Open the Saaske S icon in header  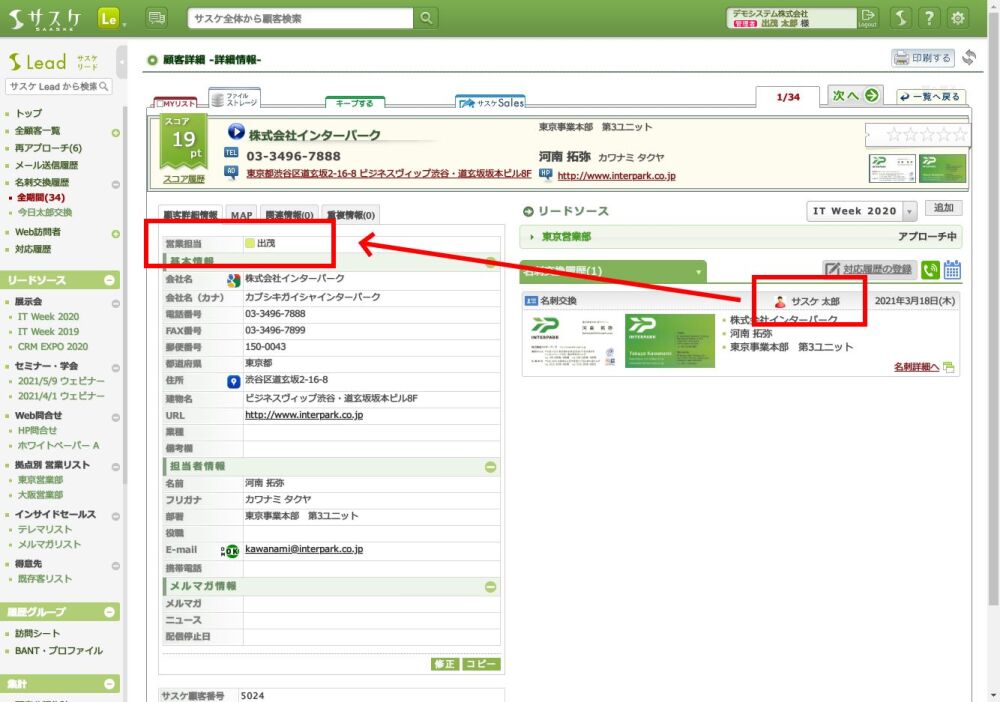pyautogui.click(x=901, y=18)
